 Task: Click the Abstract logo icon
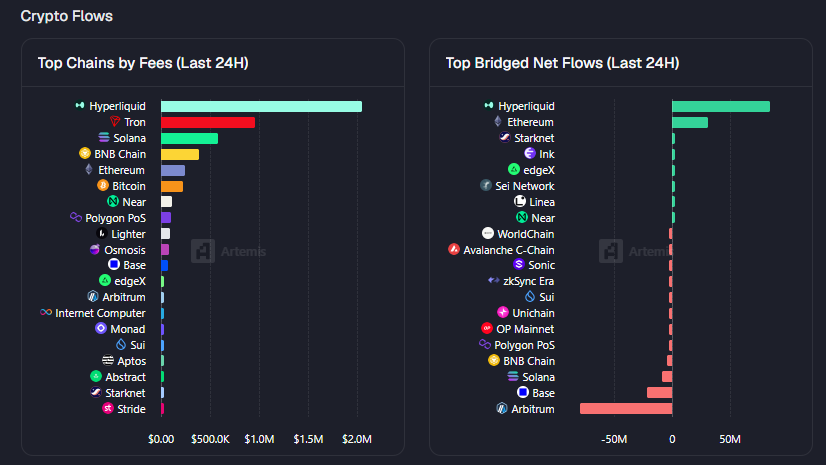point(96,376)
